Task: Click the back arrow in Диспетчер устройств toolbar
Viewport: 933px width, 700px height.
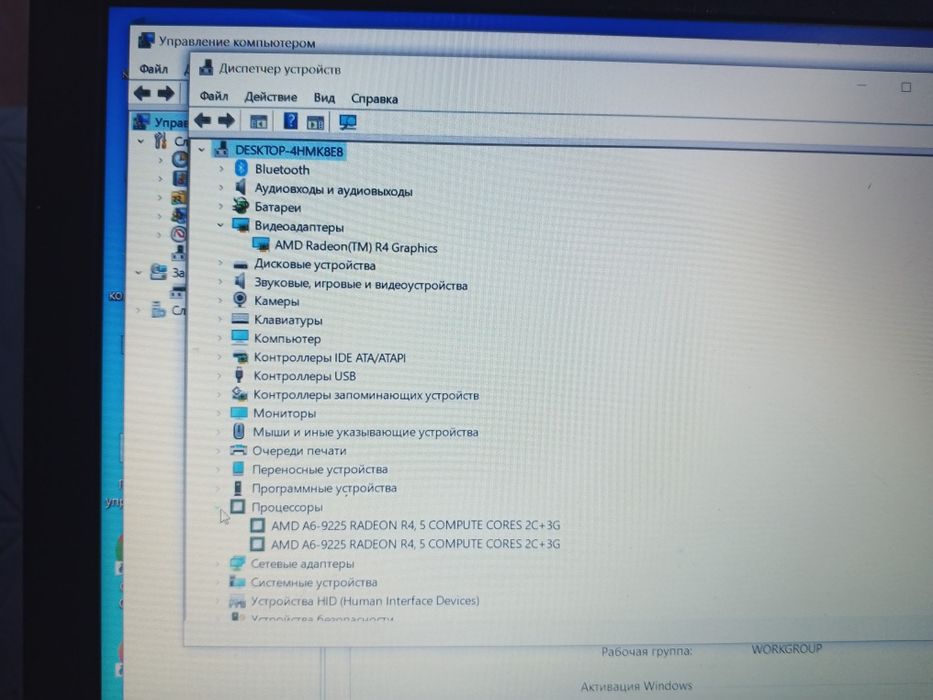Action: (203, 120)
